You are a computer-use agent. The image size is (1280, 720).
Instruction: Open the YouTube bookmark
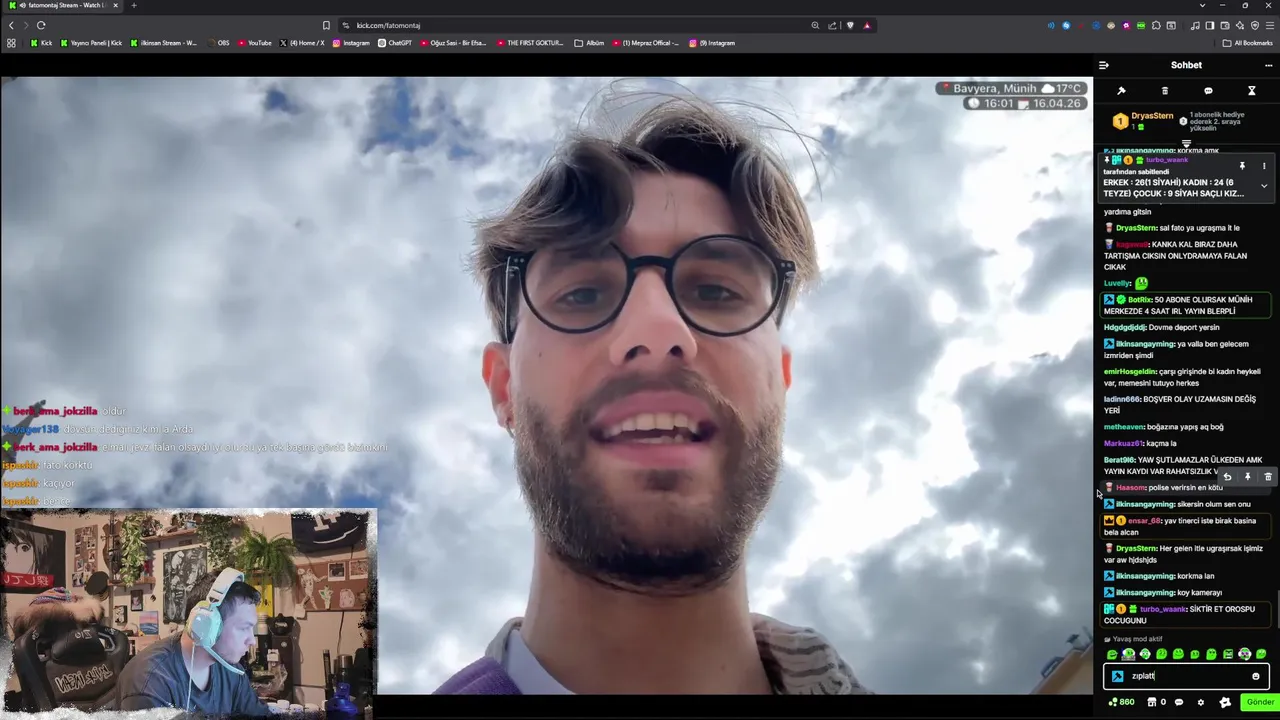254,43
